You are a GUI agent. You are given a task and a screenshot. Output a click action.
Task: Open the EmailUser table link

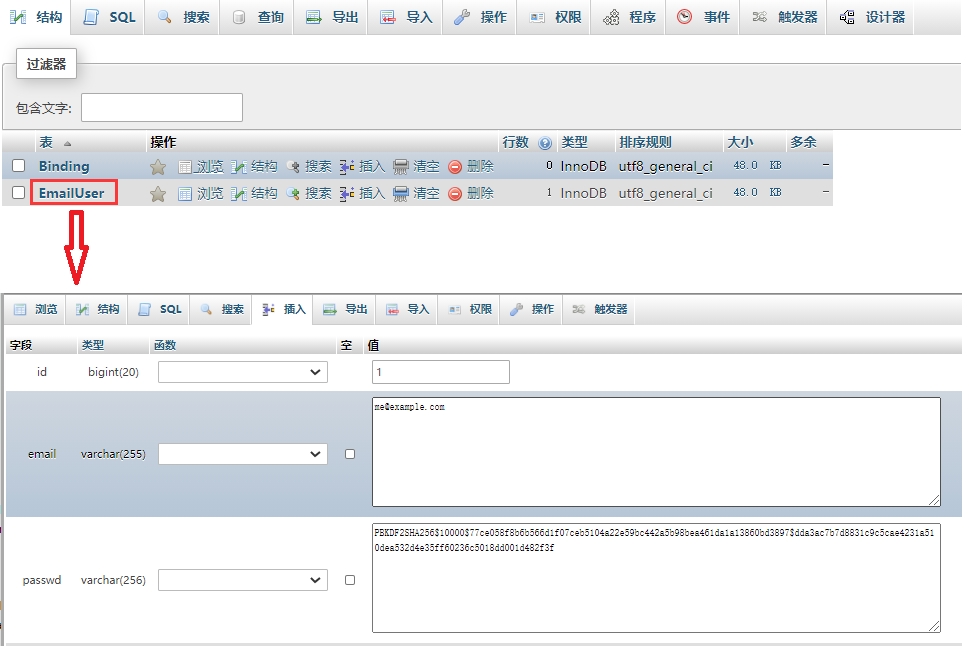click(72, 193)
